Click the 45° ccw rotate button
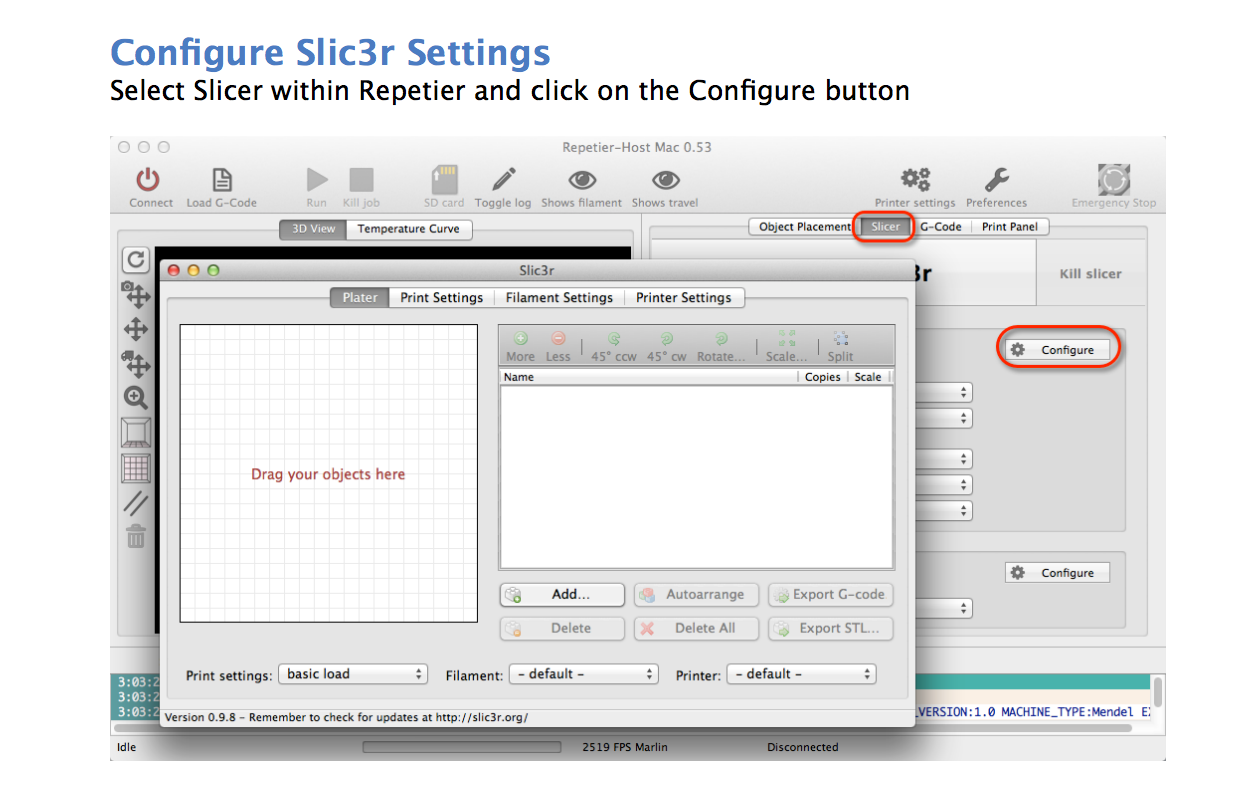1258x802 pixels. (613, 347)
